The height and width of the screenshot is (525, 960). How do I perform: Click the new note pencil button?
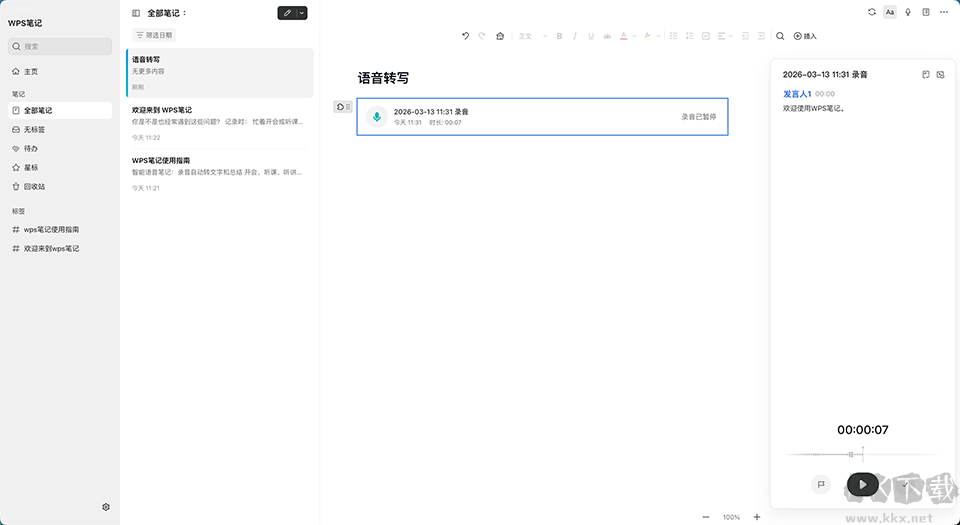[287, 13]
